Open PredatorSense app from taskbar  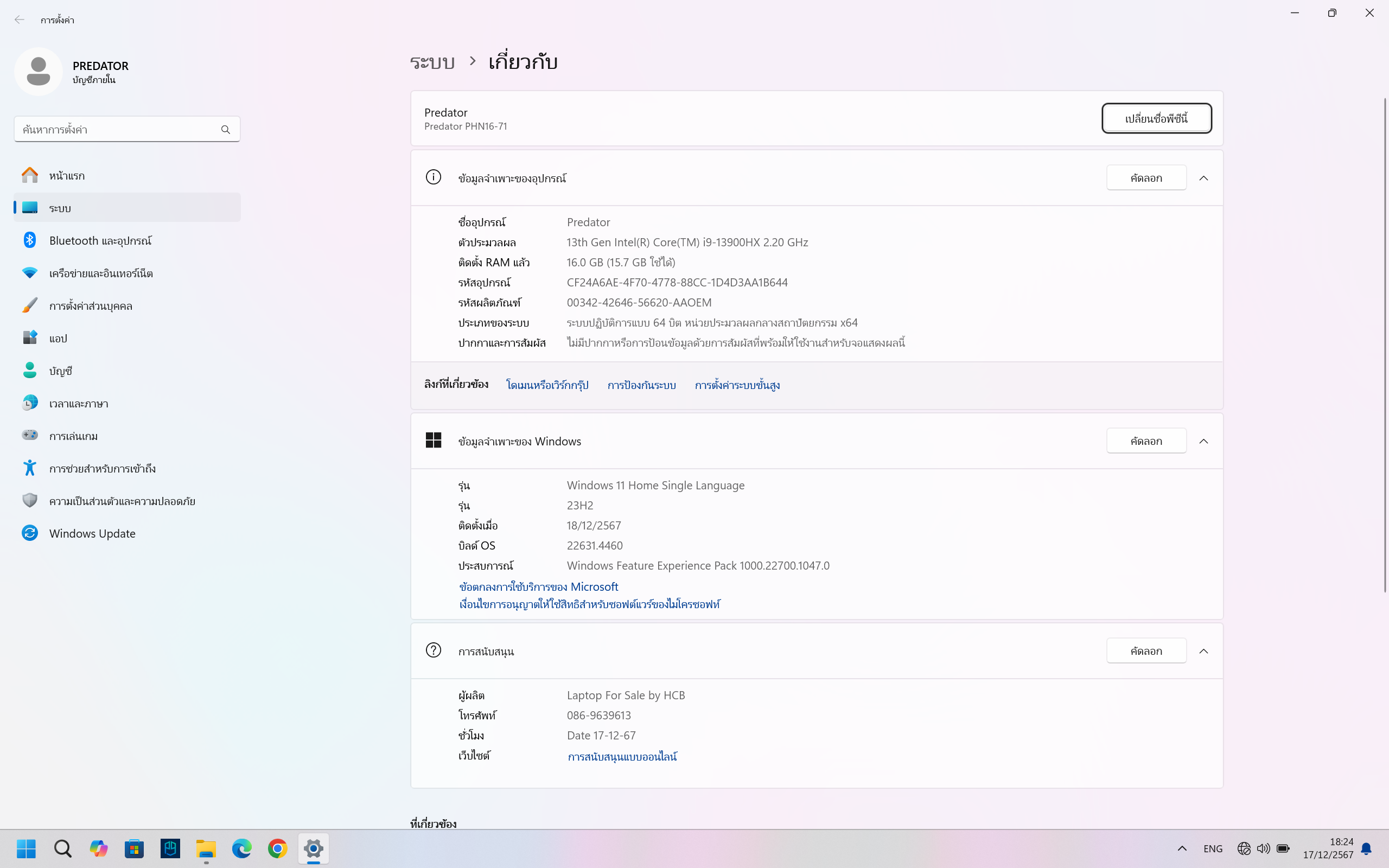[x=170, y=848]
